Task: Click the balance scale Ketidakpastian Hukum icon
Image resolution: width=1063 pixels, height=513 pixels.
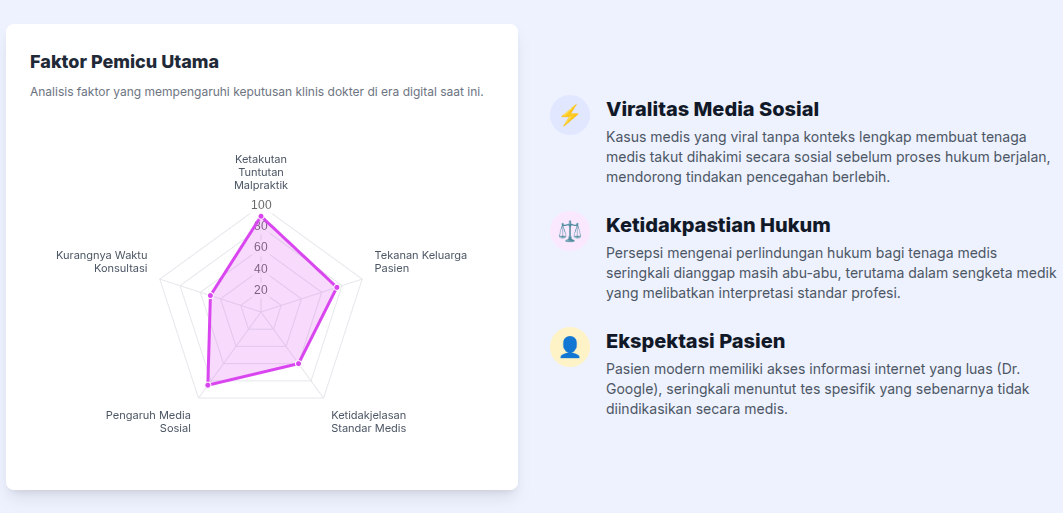Action: (569, 231)
